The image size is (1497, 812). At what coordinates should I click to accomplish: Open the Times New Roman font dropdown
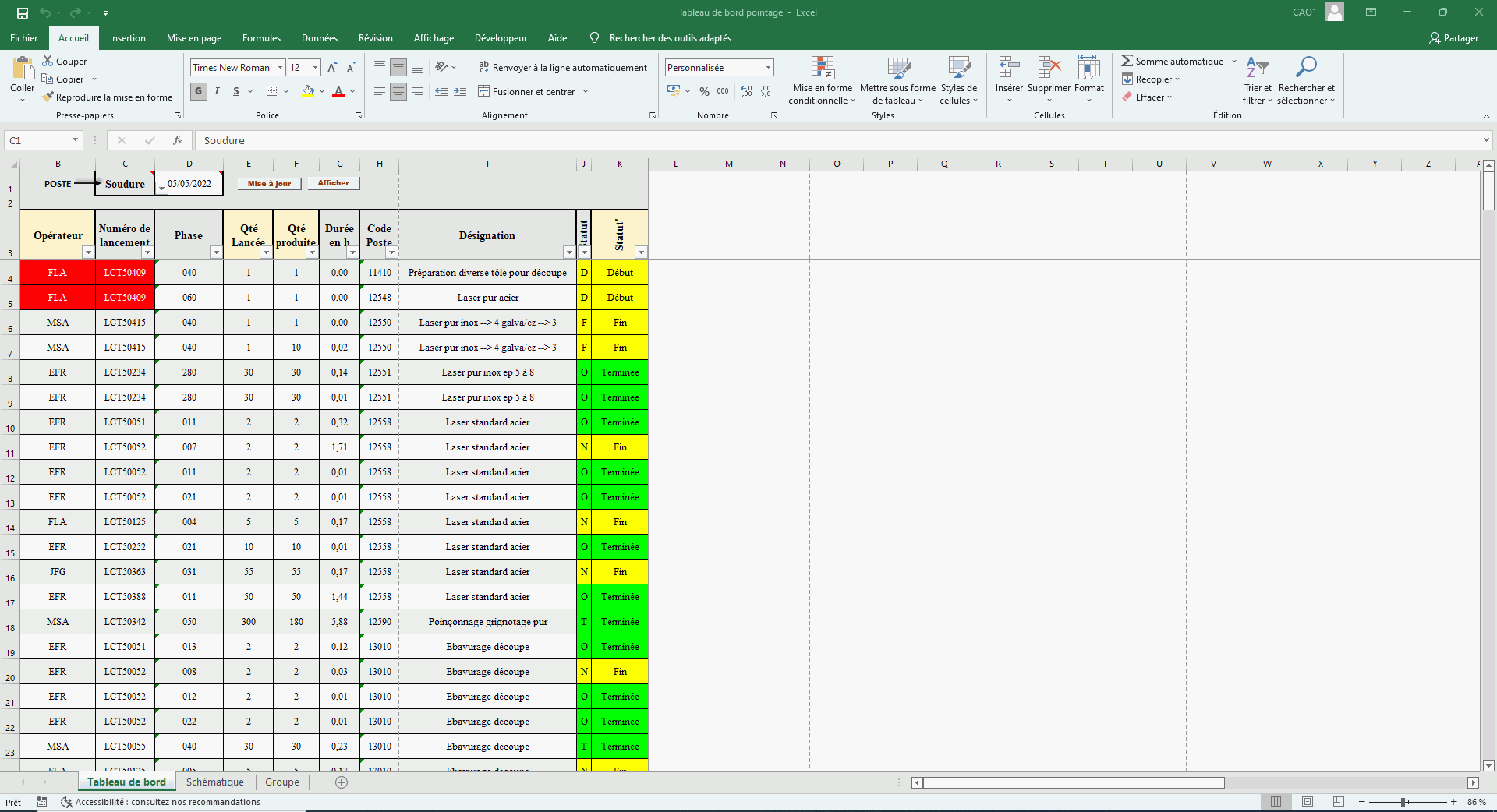point(280,68)
